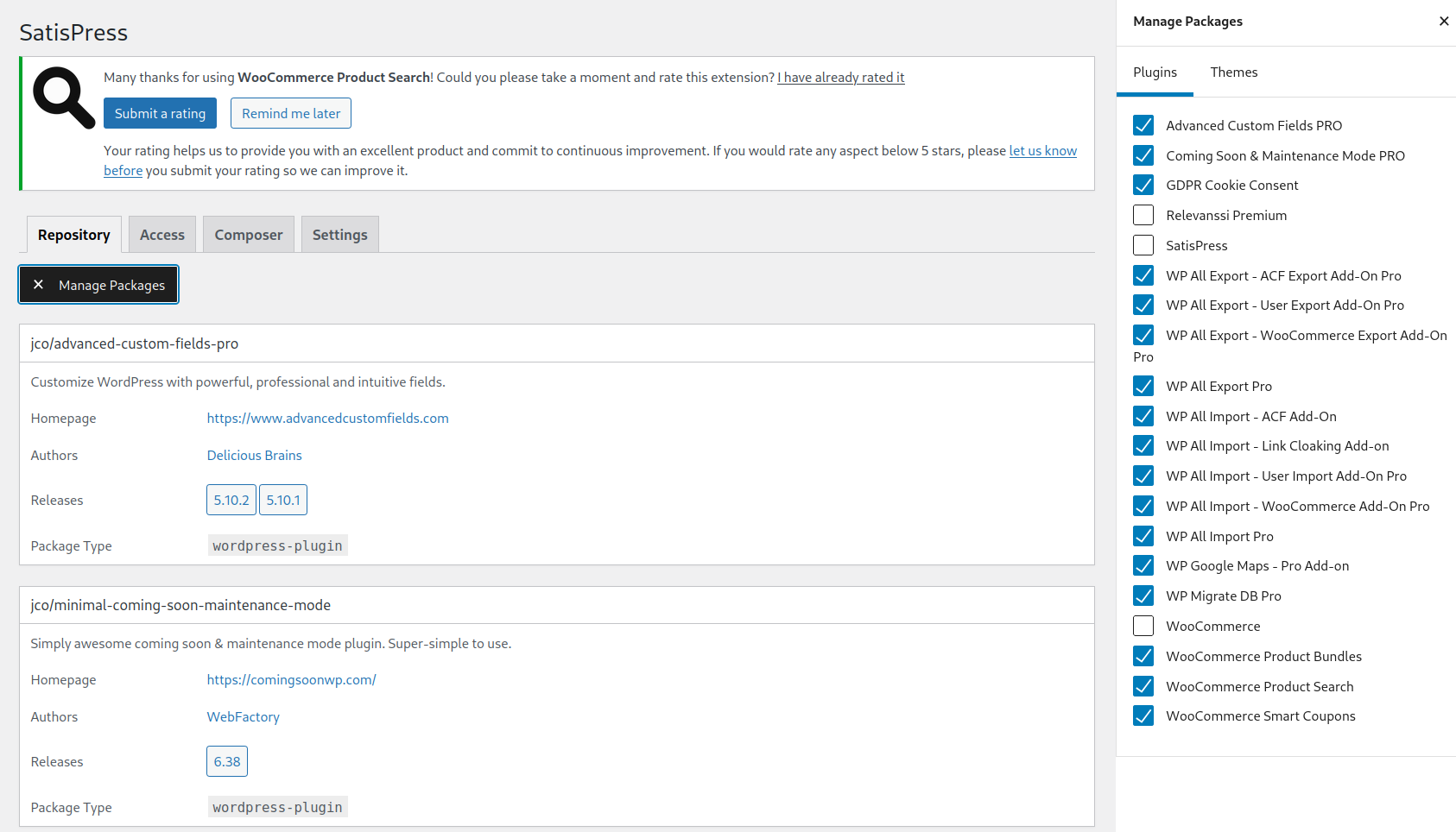This screenshot has width=1456, height=832.
Task: Click the magnifying glass search logo icon
Action: 61,97
